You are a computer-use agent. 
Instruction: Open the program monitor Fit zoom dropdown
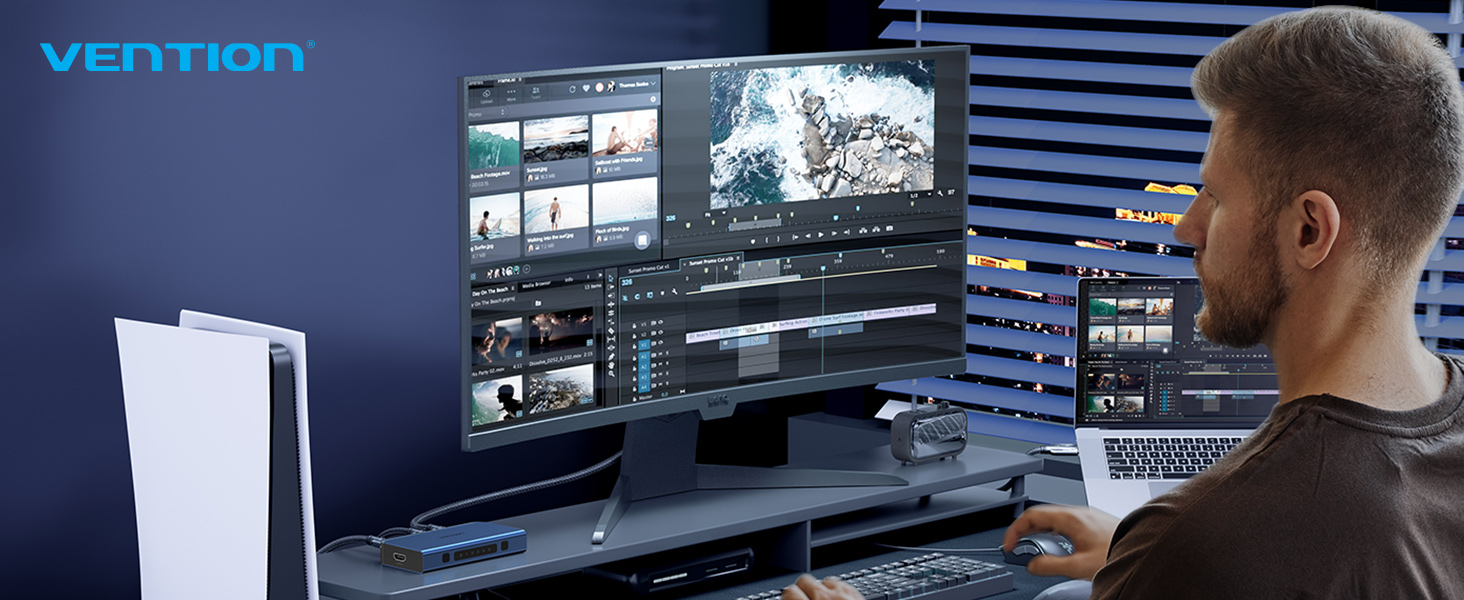pyautogui.click(x=715, y=214)
